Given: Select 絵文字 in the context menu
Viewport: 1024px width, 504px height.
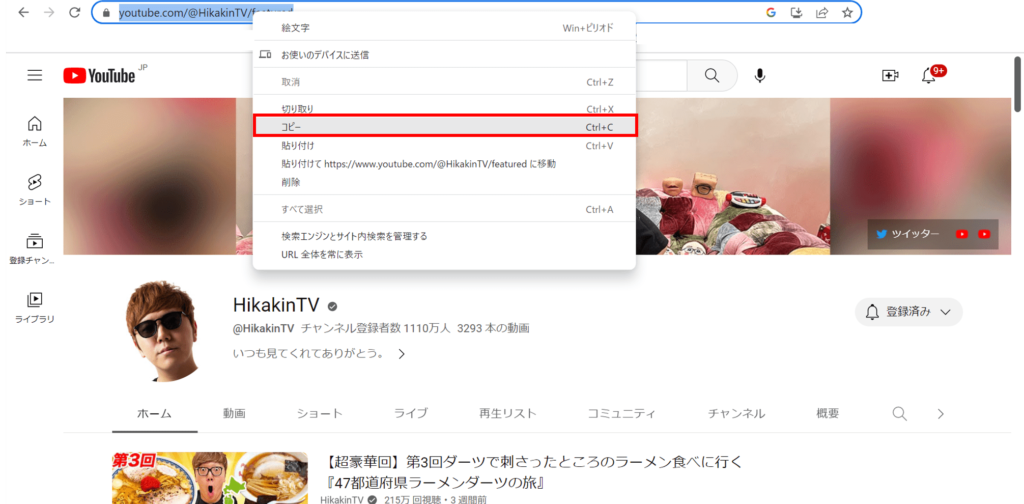Looking at the screenshot, I should pos(444,28).
